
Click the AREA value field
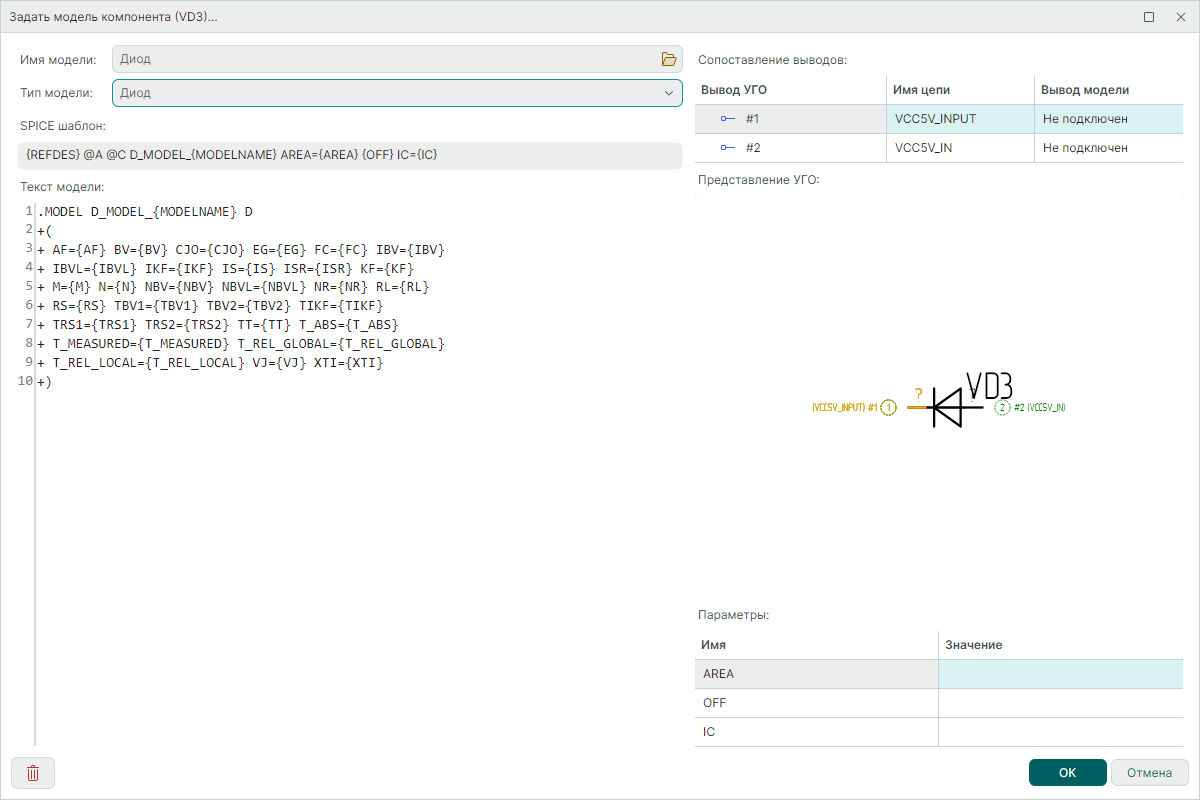coord(1060,674)
